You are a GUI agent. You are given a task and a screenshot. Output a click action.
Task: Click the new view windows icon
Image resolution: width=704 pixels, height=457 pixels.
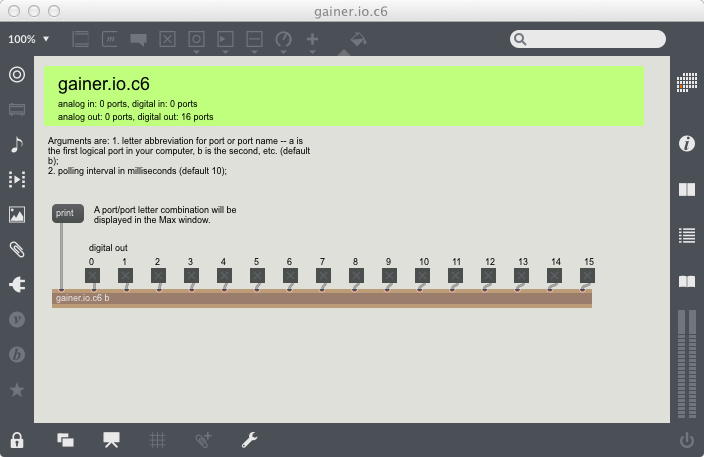(x=66, y=440)
